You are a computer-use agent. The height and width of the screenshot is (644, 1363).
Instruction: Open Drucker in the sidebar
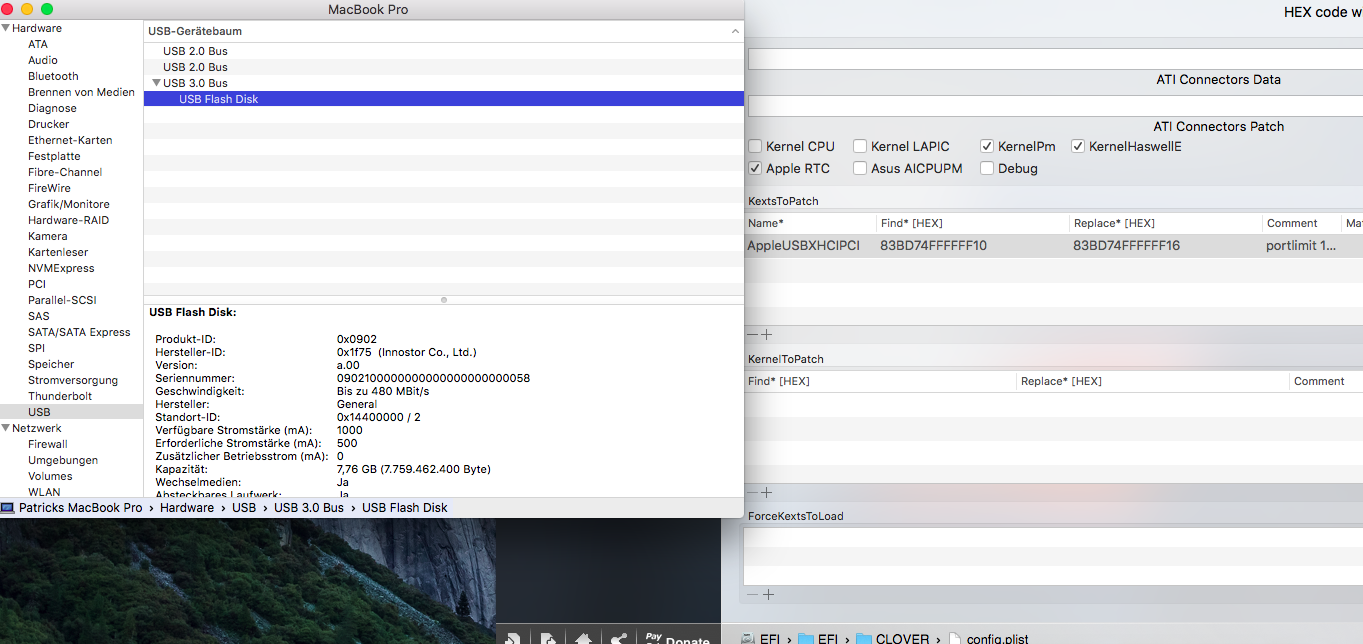(49, 124)
